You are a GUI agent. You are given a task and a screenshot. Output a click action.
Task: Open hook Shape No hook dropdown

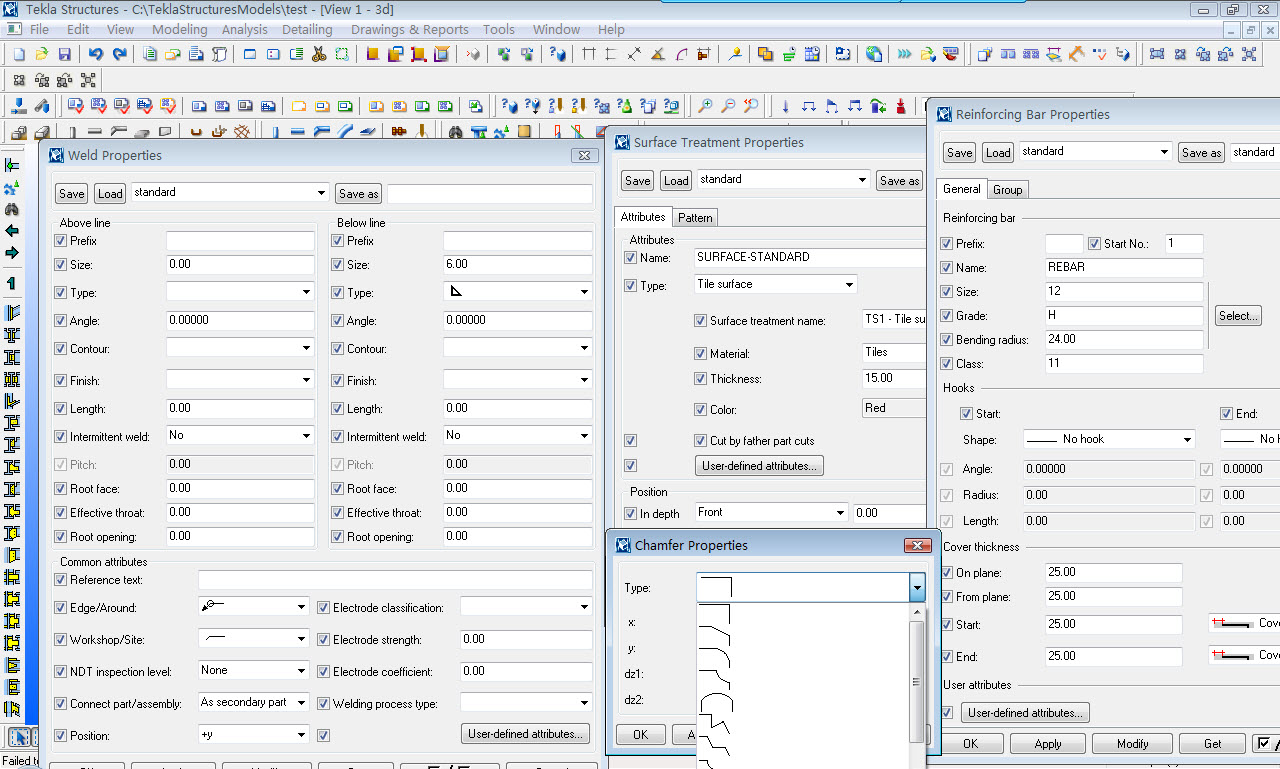point(1187,439)
